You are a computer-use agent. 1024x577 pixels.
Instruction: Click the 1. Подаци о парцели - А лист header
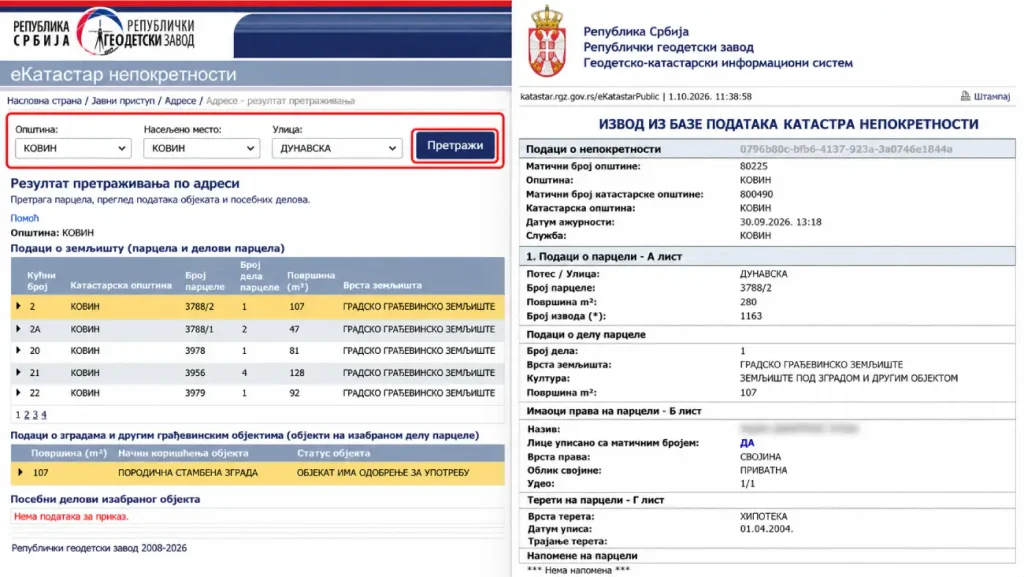point(604,257)
